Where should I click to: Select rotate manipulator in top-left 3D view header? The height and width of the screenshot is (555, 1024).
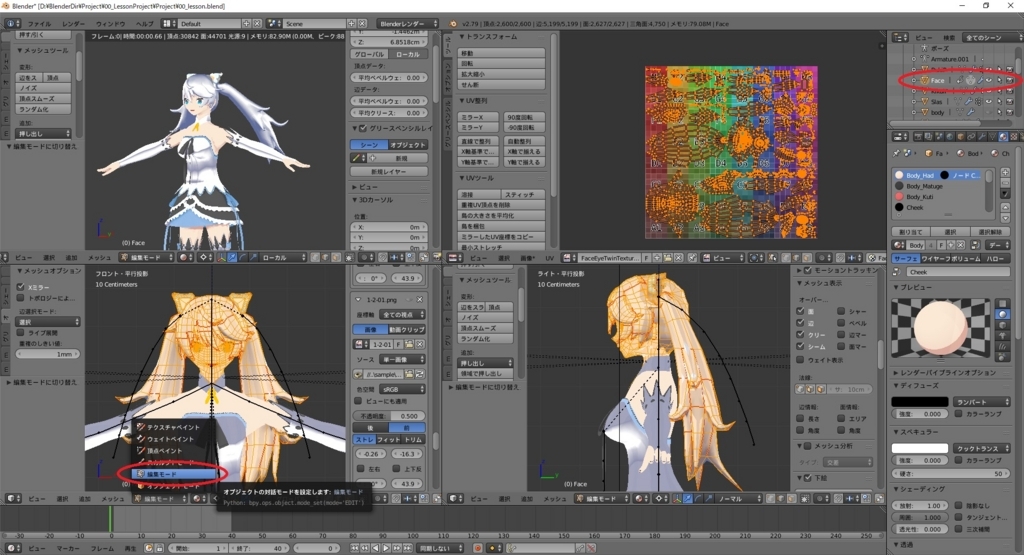242,258
